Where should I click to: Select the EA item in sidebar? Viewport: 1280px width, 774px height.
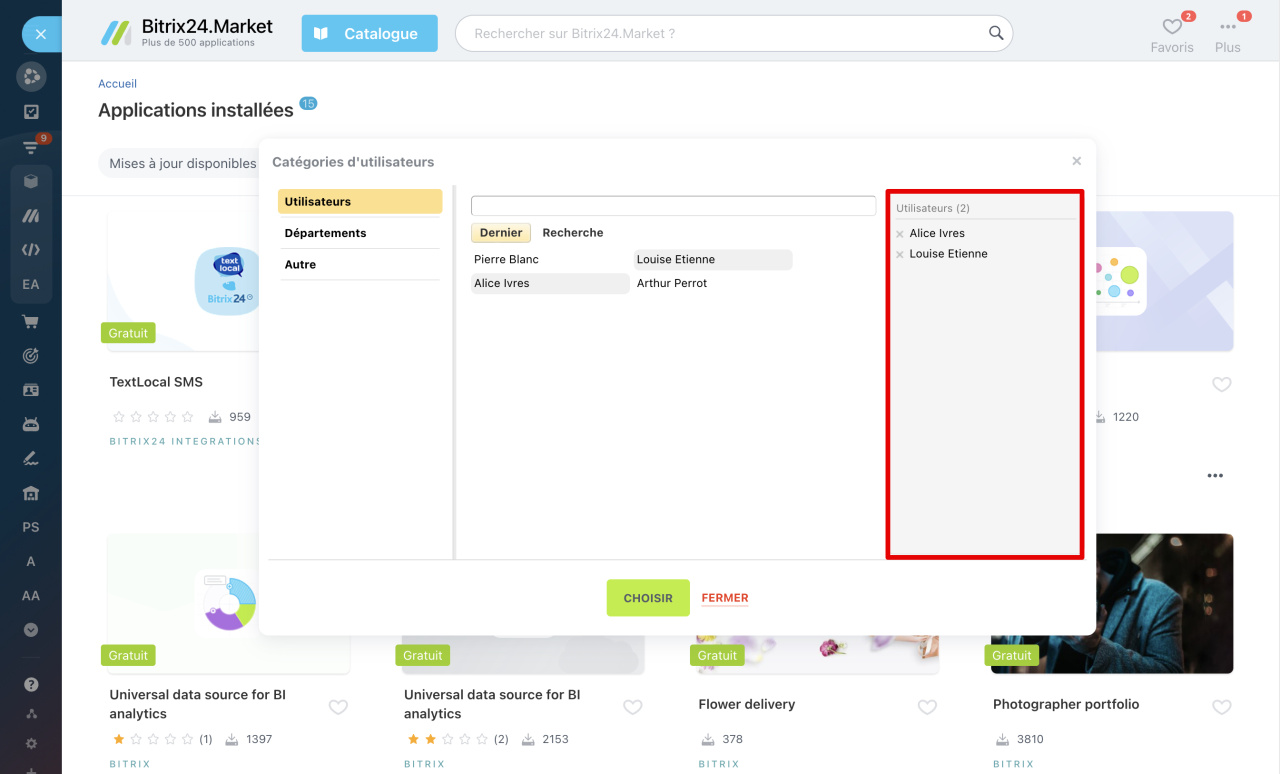pos(31,285)
